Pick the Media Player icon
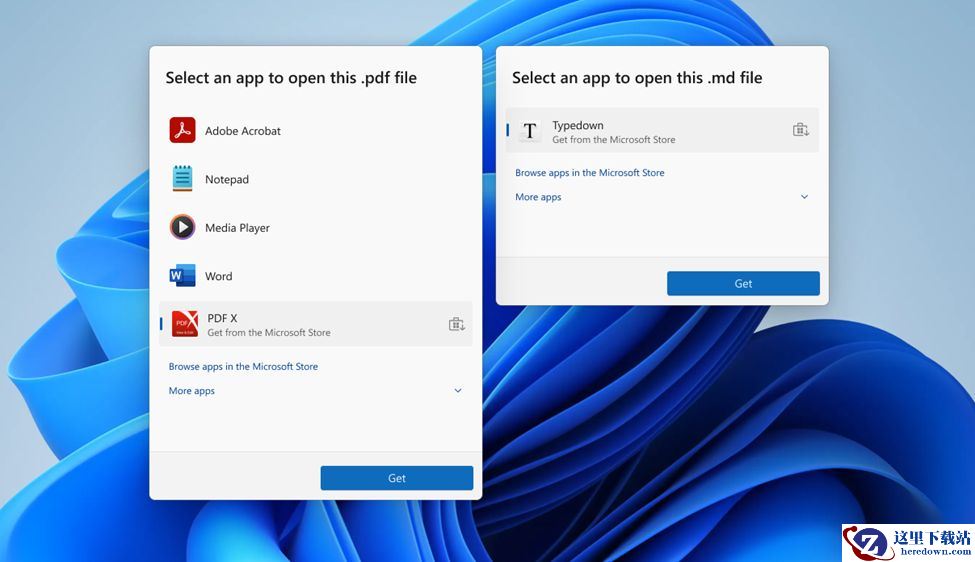The image size is (975, 562). (x=182, y=228)
